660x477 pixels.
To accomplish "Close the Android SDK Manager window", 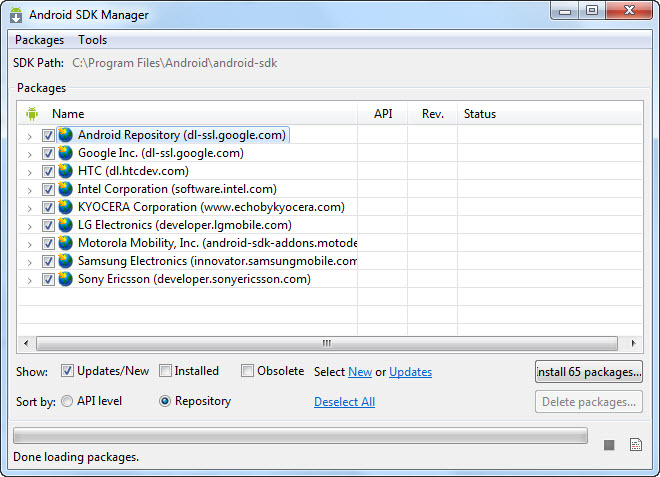I will 629,11.
